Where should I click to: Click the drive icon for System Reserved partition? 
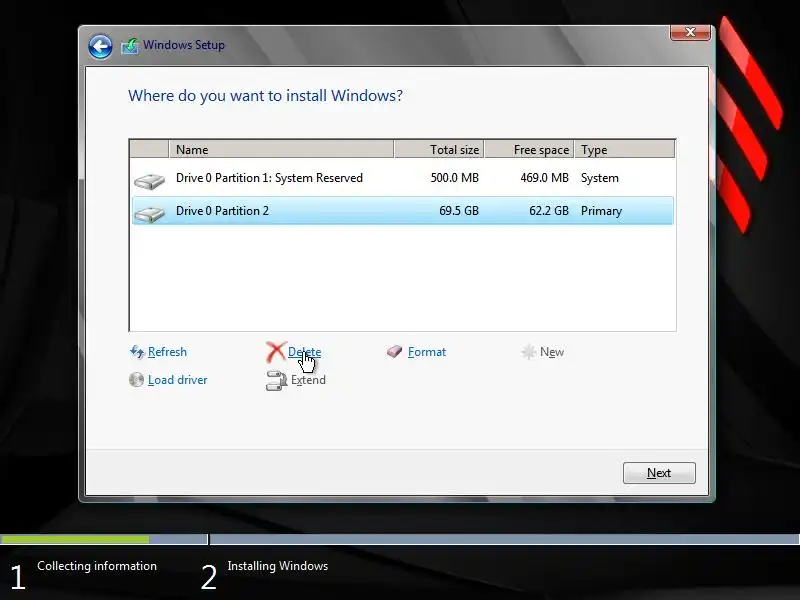point(149,181)
